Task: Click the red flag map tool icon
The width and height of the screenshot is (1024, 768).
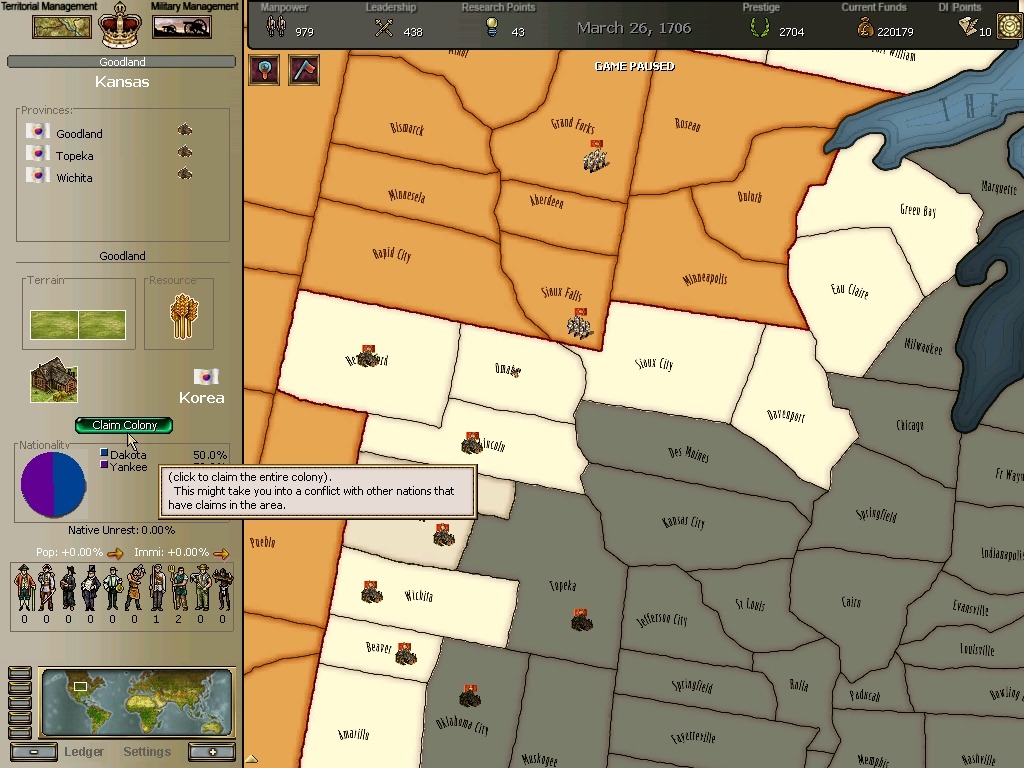Action: point(304,69)
